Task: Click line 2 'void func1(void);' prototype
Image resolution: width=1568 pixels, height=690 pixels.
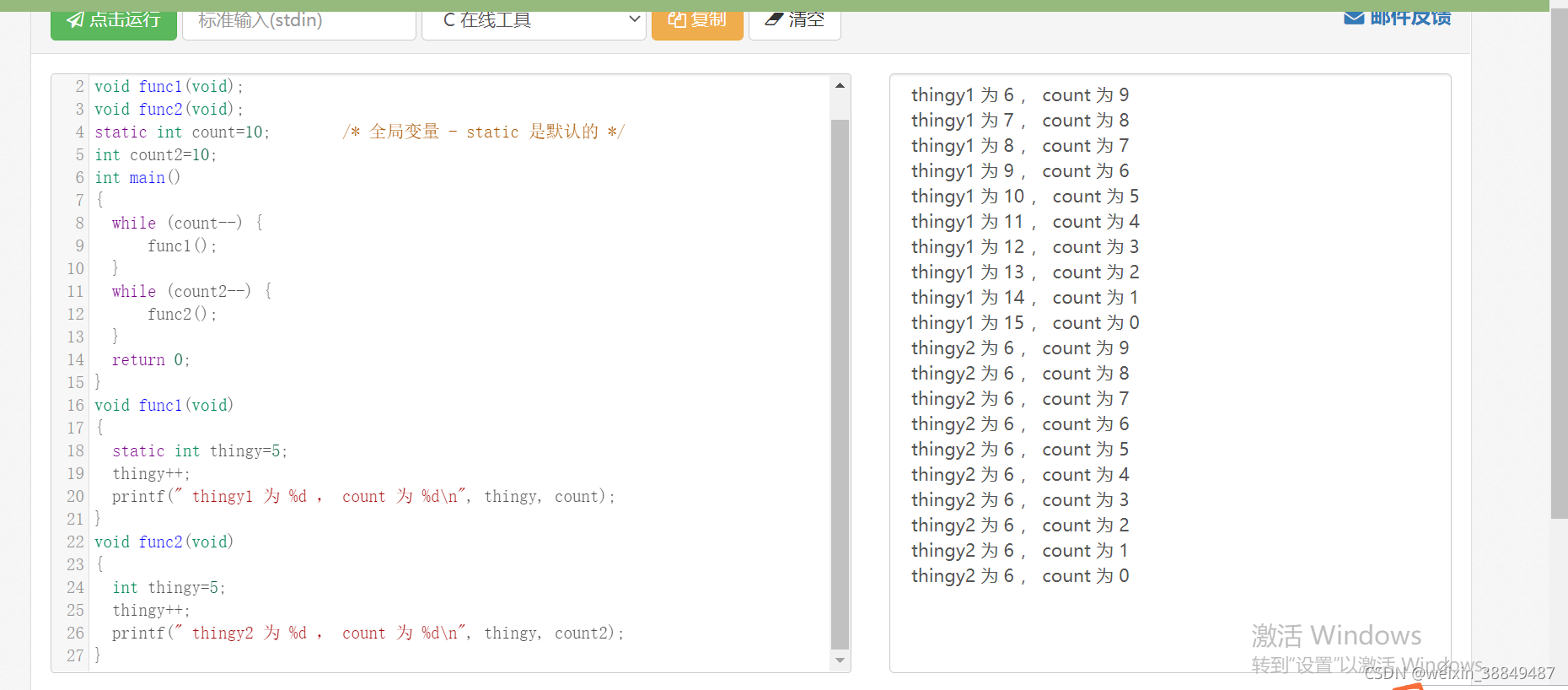Action: click(x=169, y=86)
